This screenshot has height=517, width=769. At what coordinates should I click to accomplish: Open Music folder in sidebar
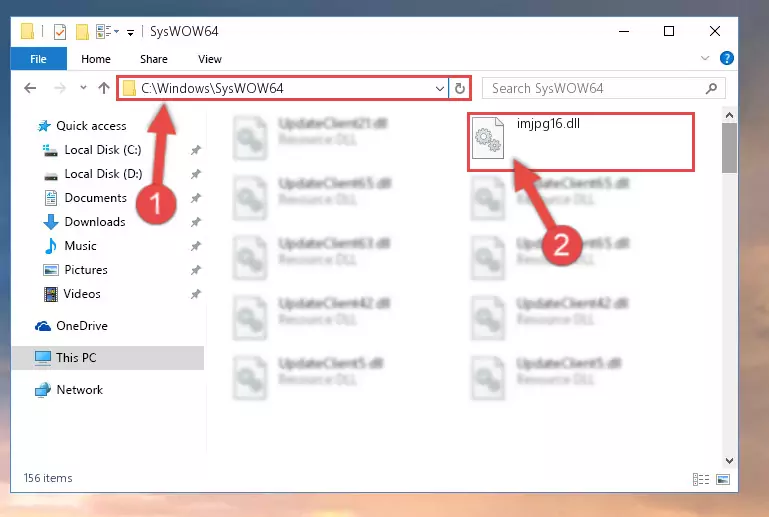click(80, 246)
